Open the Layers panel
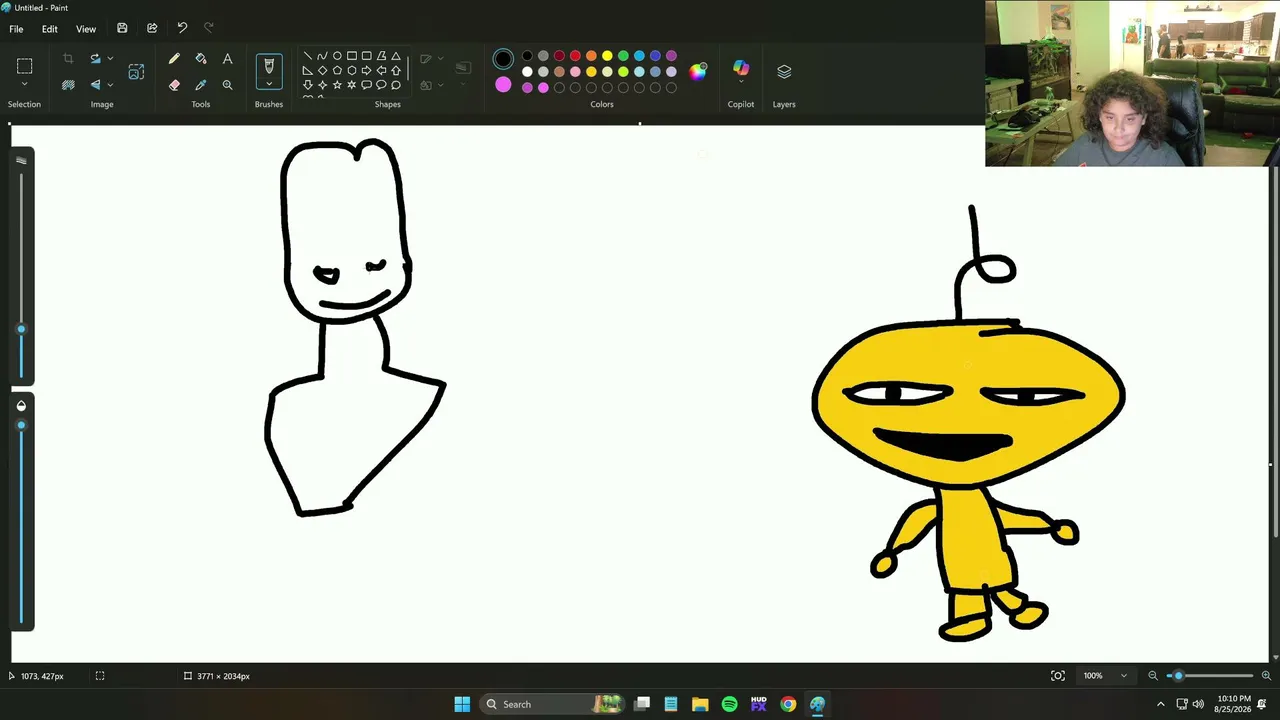Screen dimensions: 1280x720 pyautogui.click(x=784, y=71)
